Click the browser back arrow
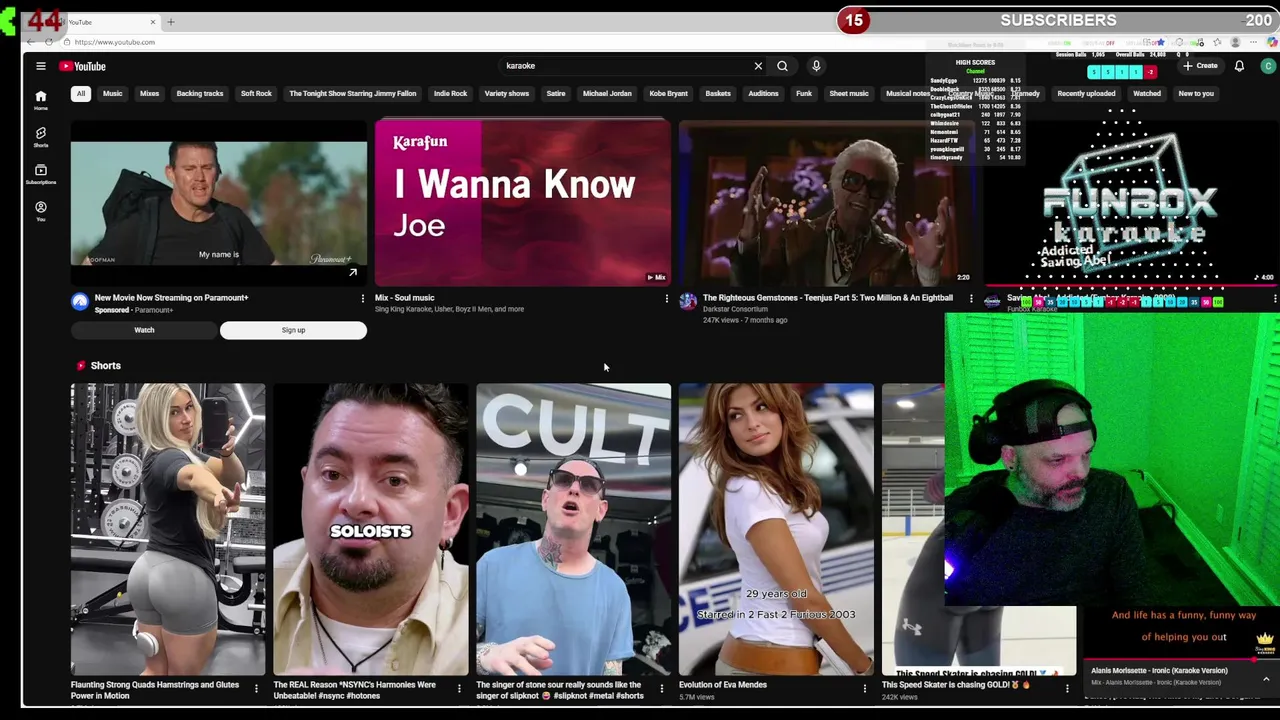1280x720 pixels. pos(30,42)
